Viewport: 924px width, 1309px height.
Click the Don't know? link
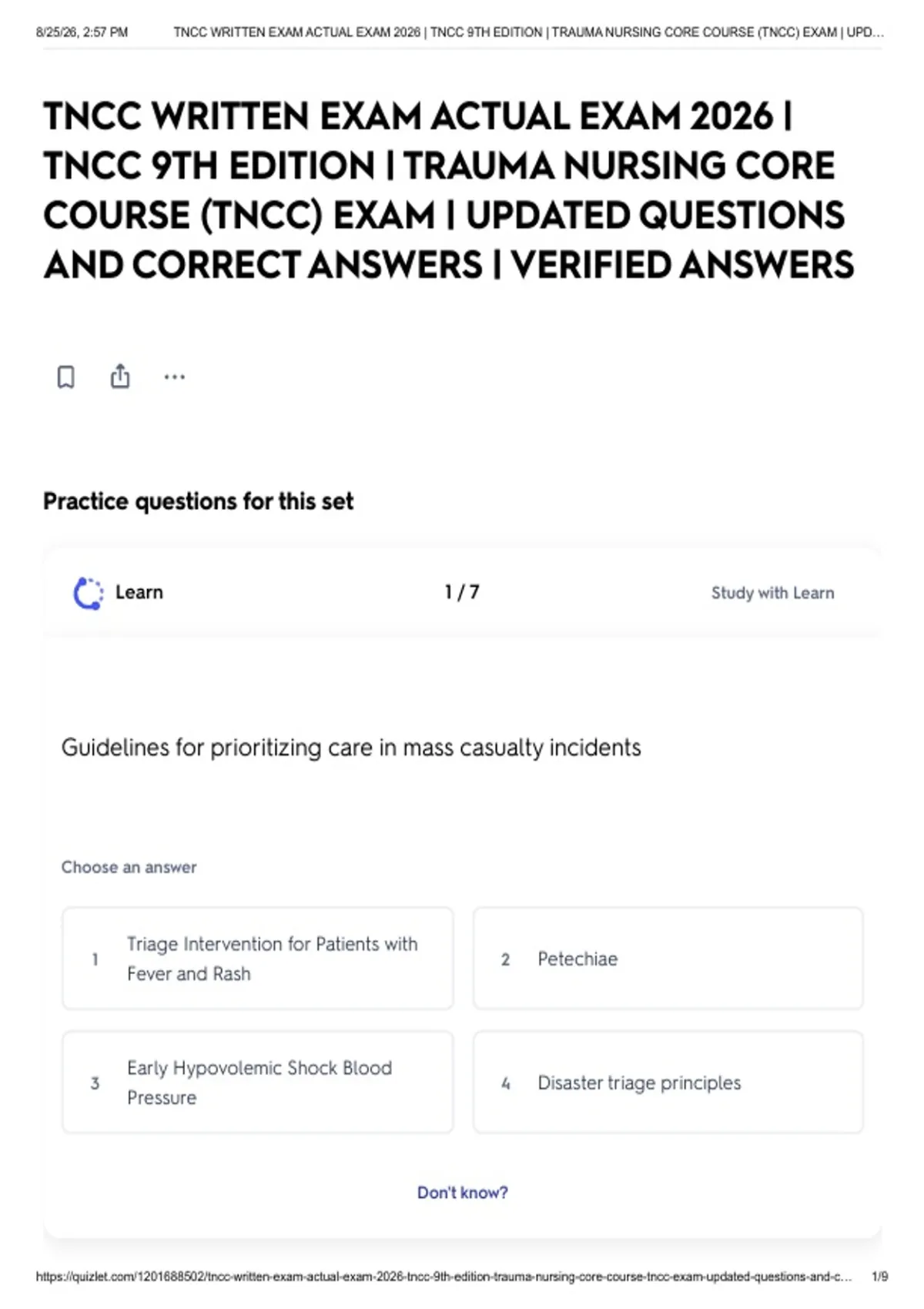coord(463,1193)
